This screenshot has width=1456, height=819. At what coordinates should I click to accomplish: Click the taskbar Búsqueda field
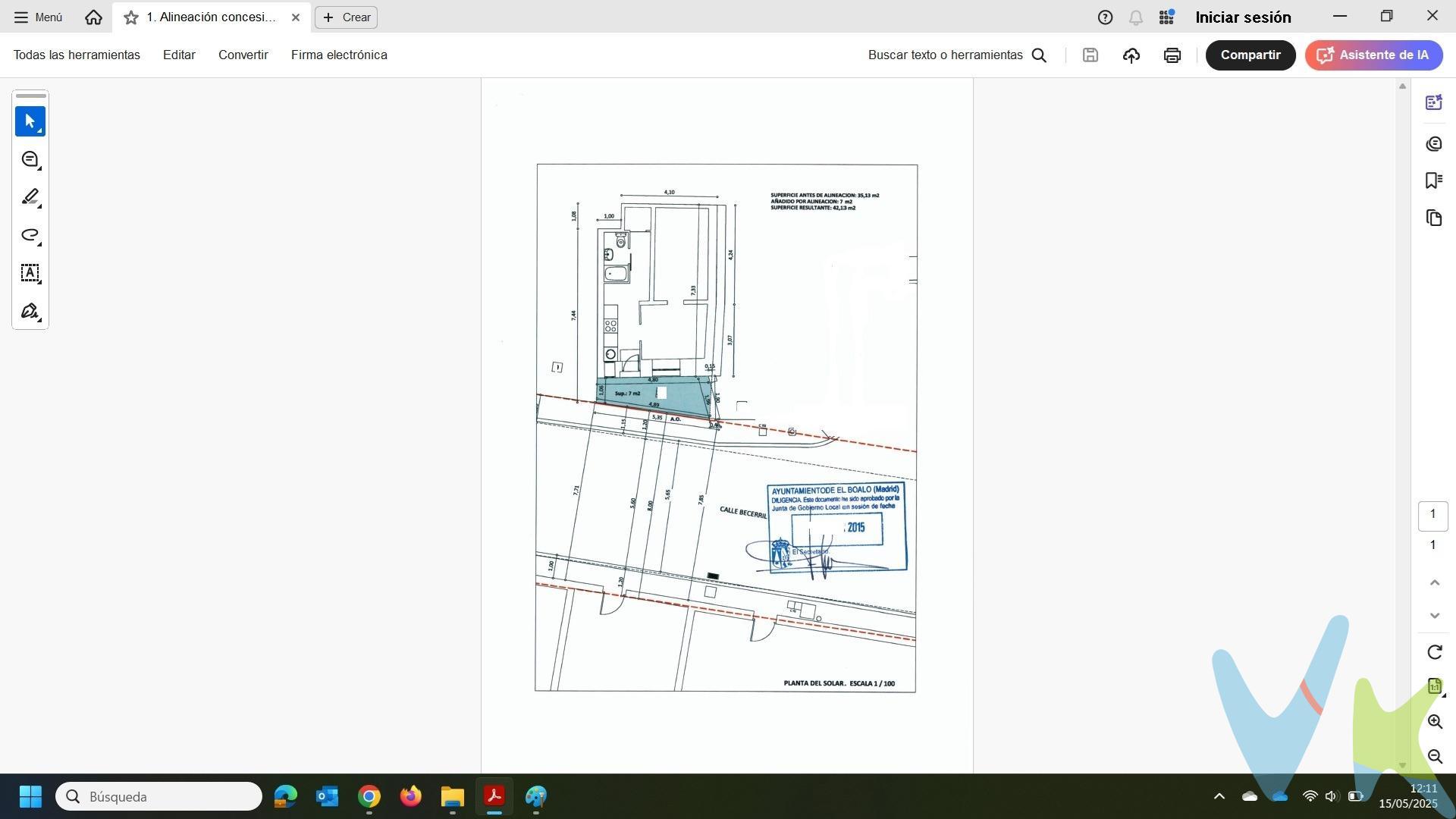point(158,796)
